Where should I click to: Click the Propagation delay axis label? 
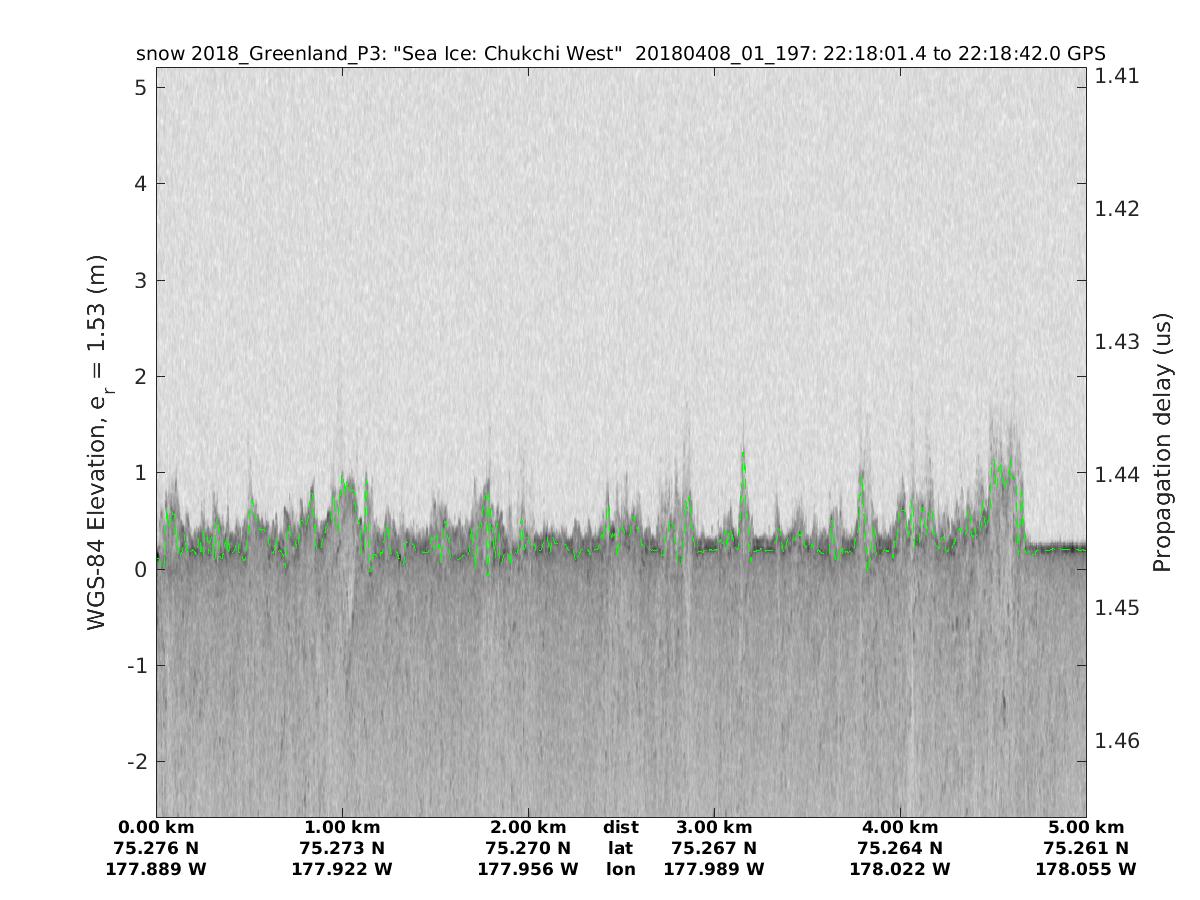(1162, 442)
